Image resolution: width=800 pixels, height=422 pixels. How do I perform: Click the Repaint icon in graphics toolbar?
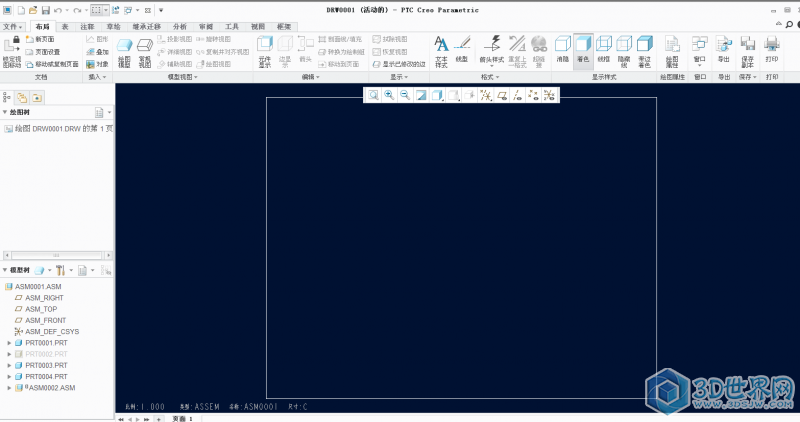pos(421,95)
